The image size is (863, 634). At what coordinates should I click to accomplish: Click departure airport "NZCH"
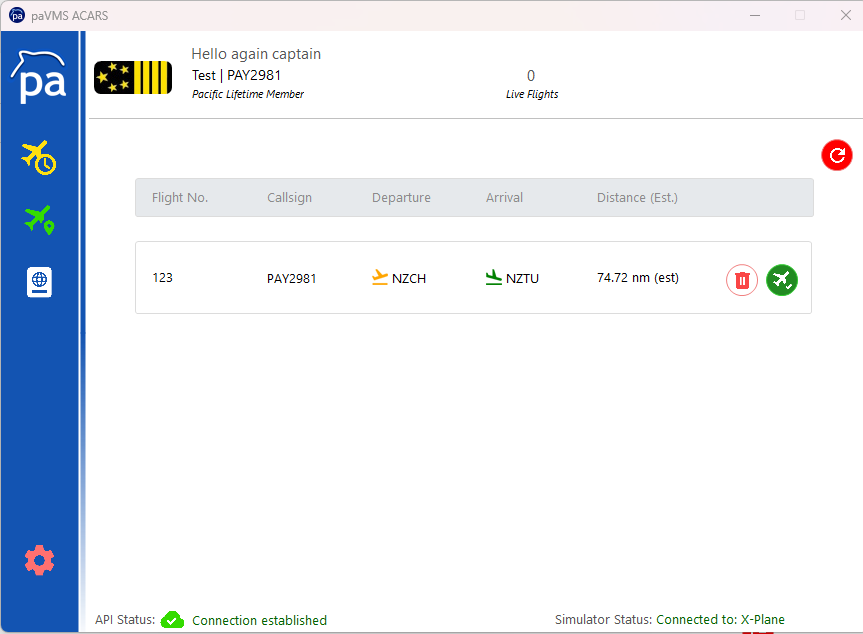(409, 278)
